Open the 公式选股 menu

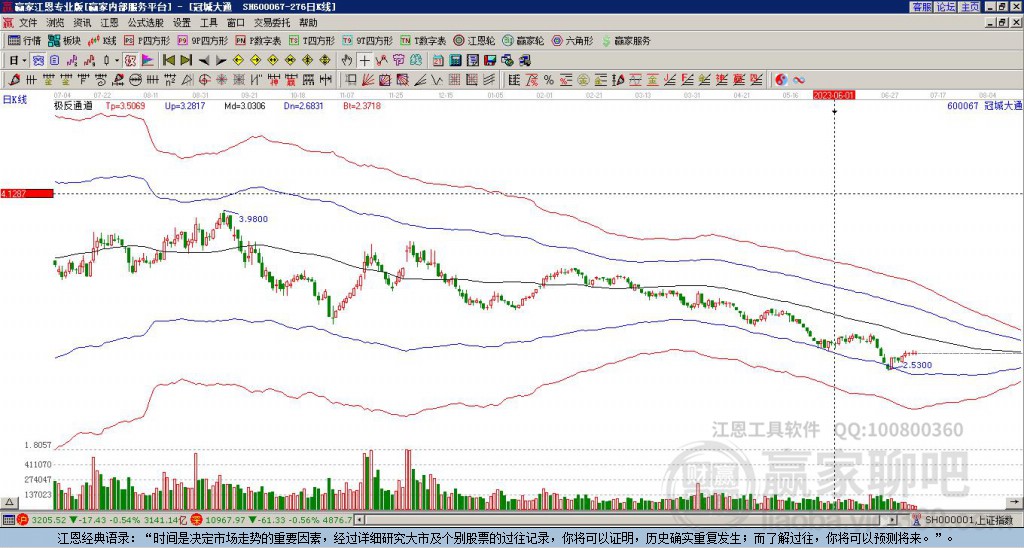[146, 23]
